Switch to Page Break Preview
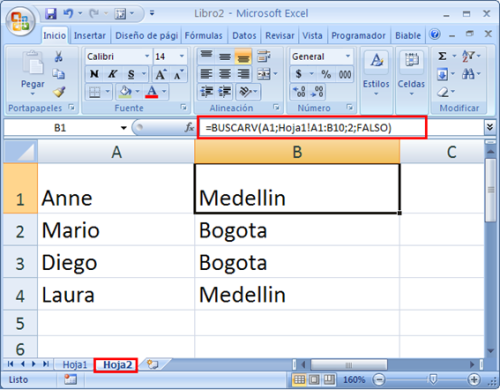The height and width of the screenshot is (390, 500). point(329,379)
